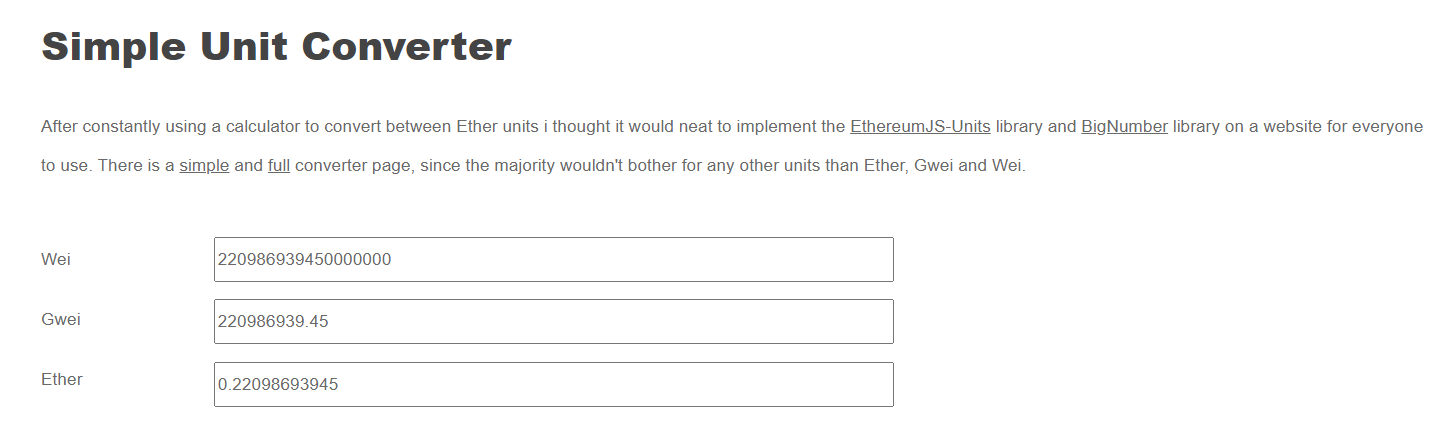This screenshot has width=1435, height=441.
Task: Click the Wei field label
Action: pyautogui.click(x=56, y=260)
